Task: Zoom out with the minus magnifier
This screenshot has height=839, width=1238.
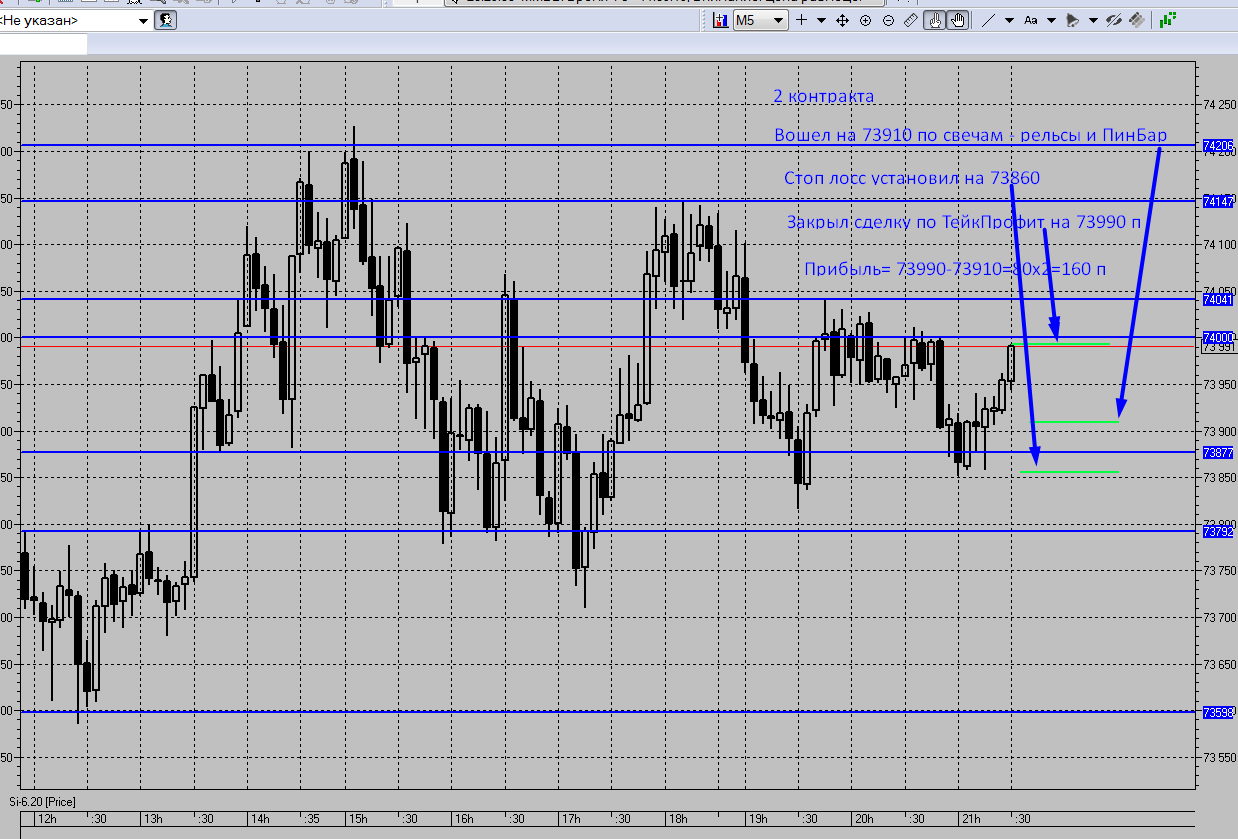Action: pyautogui.click(x=888, y=20)
